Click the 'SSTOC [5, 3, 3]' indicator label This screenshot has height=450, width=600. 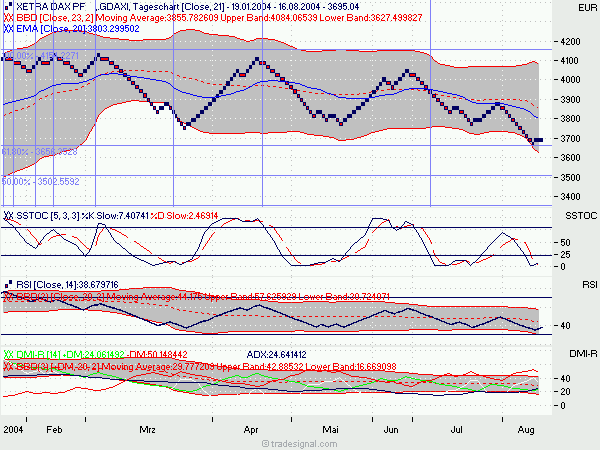(48, 216)
